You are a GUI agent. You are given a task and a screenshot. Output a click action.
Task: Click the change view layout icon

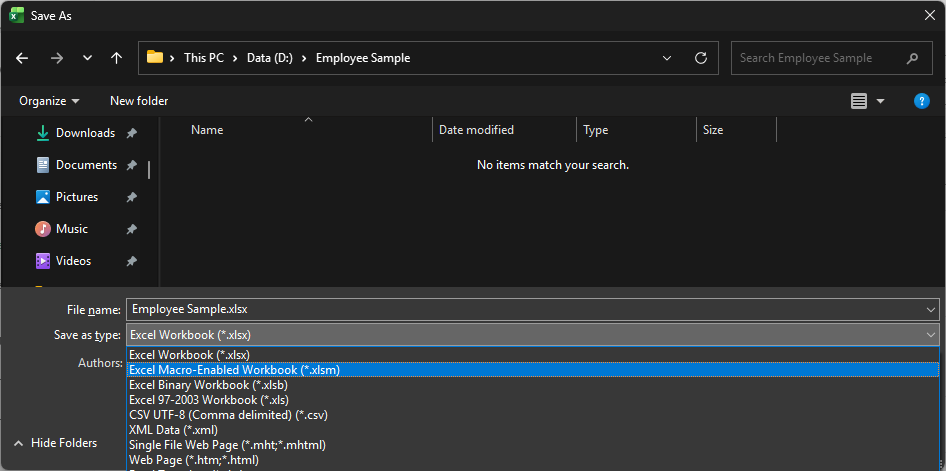tap(858, 101)
